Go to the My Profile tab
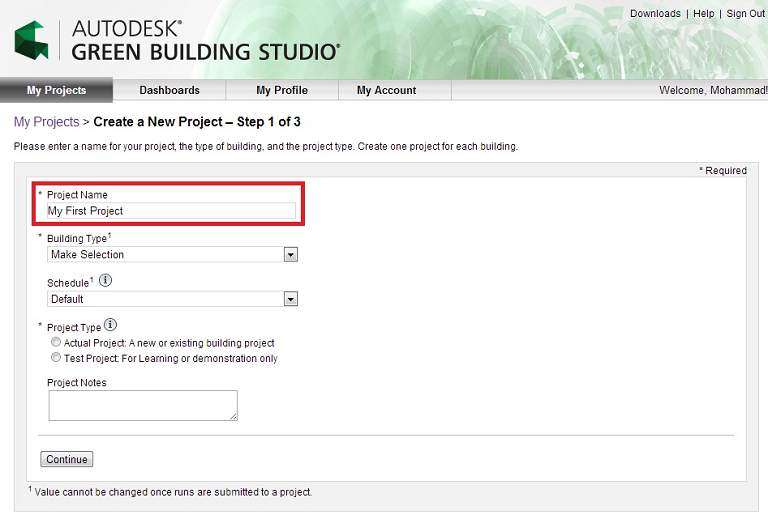768x519 pixels. point(282,90)
